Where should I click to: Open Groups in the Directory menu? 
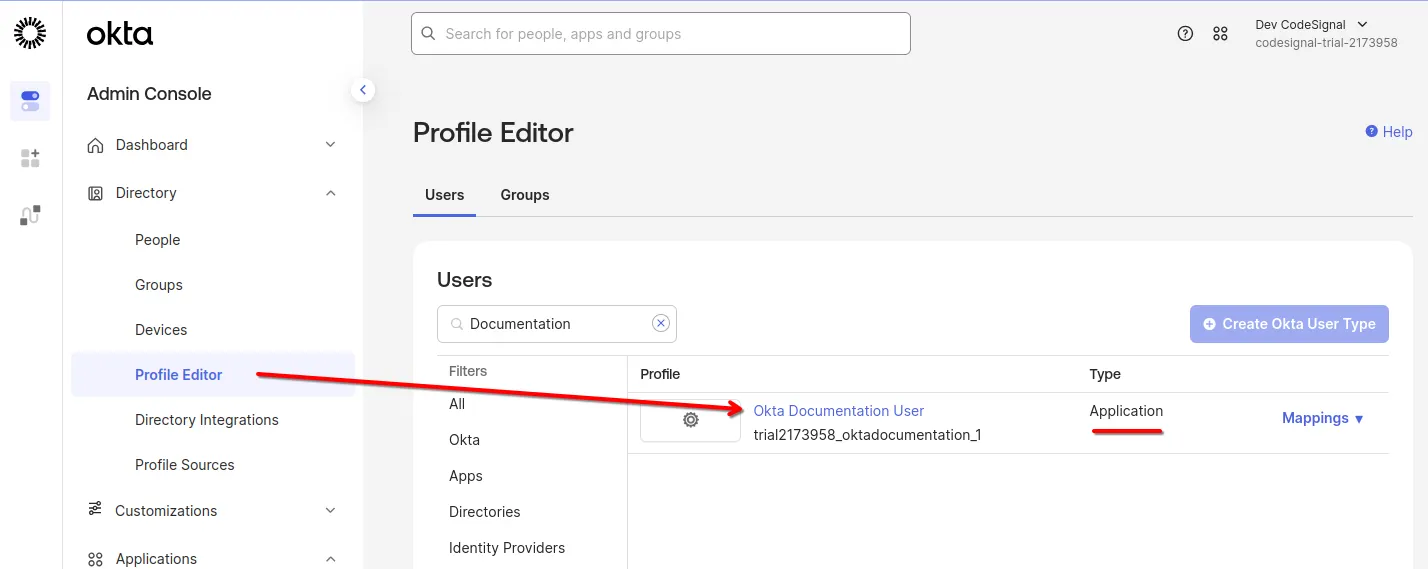tap(159, 285)
